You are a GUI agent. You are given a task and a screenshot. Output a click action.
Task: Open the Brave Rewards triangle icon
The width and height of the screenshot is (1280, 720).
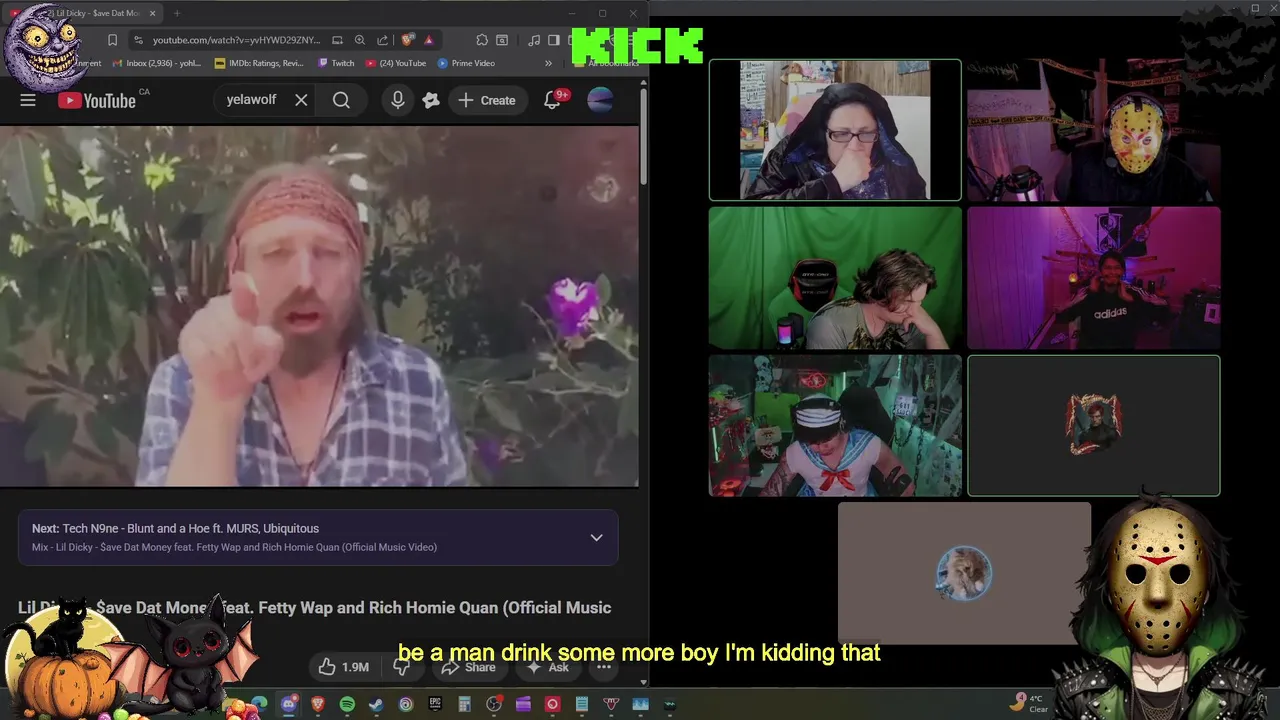428,40
